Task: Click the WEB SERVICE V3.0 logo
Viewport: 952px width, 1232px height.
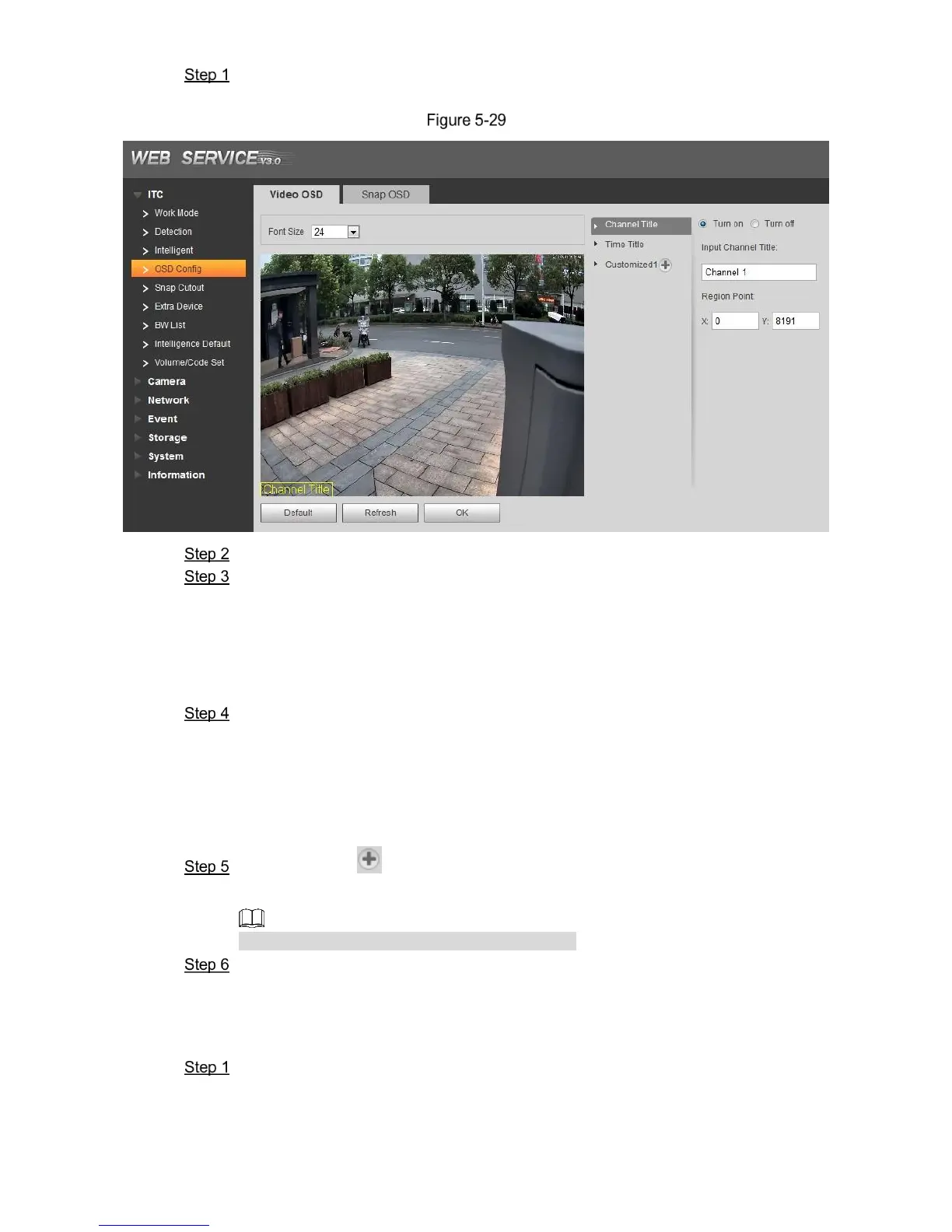Action: coord(211,158)
